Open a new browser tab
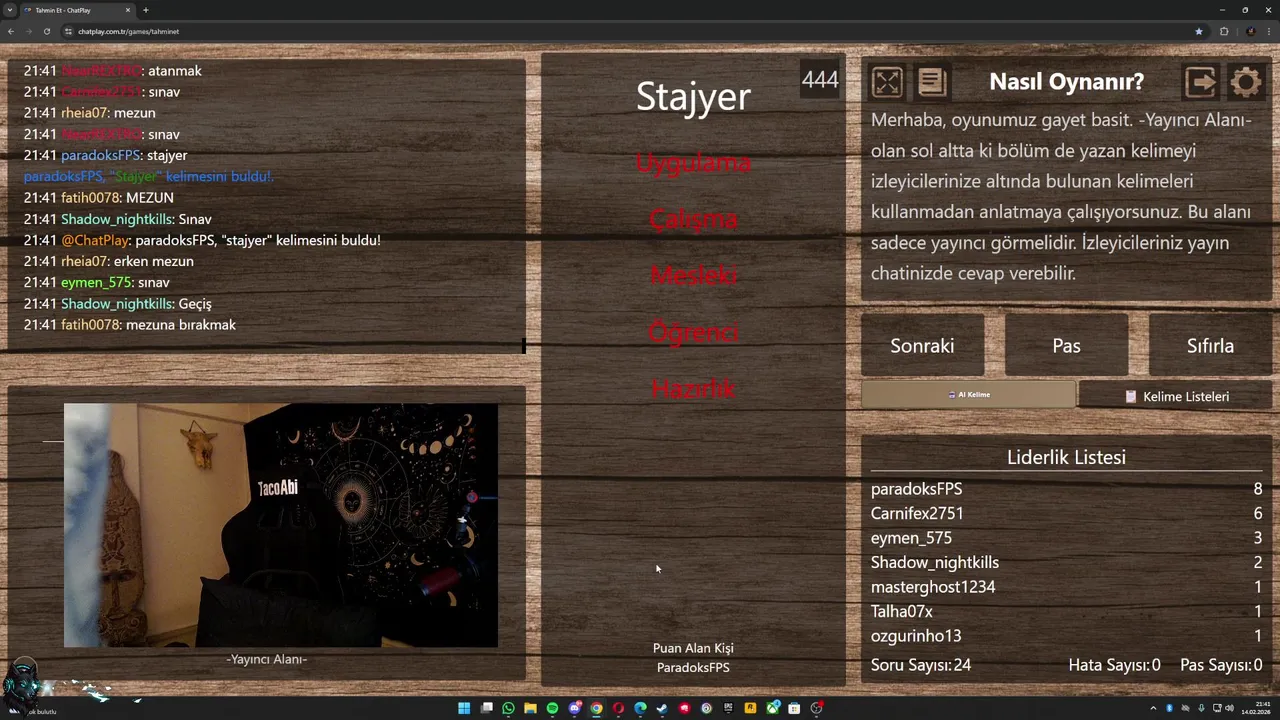The width and height of the screenshot is (1280, 720). [x=146, y=10]
